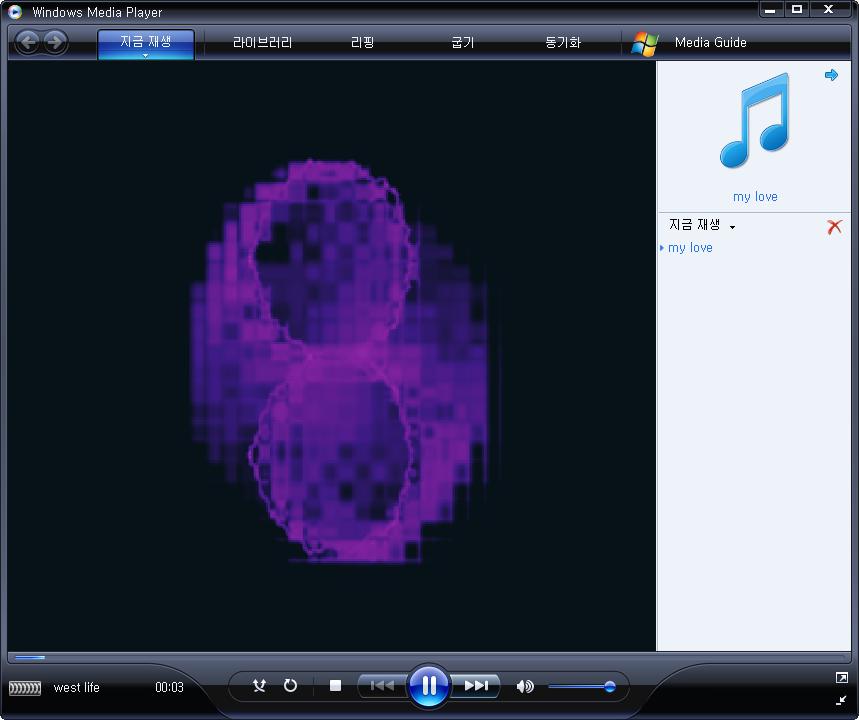Viewport: 859px width, 720px height.
Task: Toggle repeat playback
Action: point(290,685)
